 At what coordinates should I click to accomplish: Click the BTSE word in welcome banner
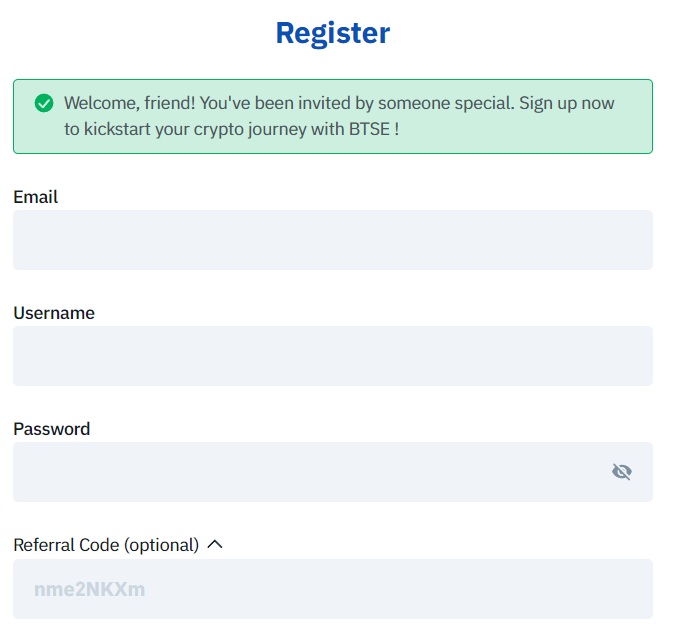coord(369,129)
